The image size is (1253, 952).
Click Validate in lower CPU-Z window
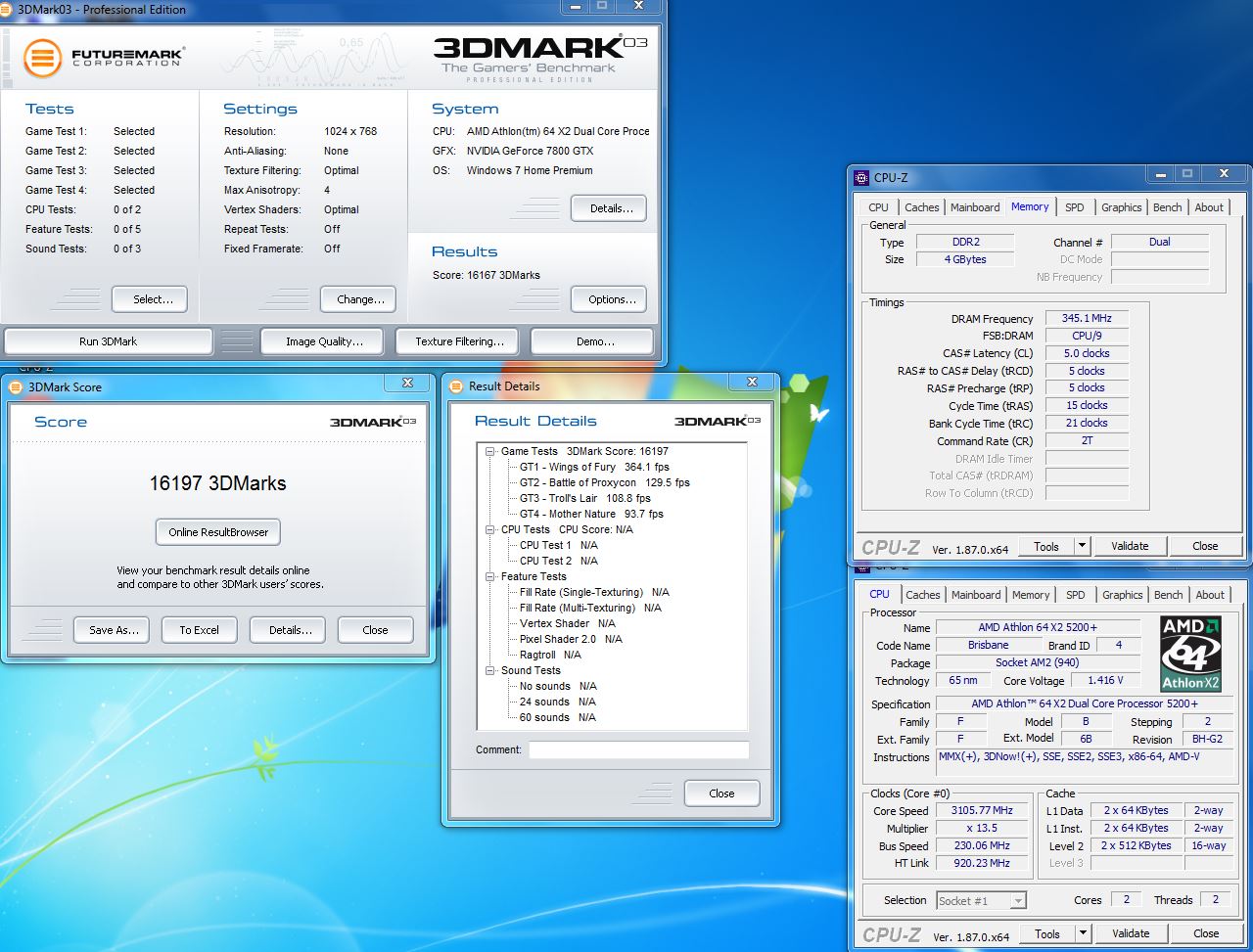pyautogui.click(x=1131, y=933)
